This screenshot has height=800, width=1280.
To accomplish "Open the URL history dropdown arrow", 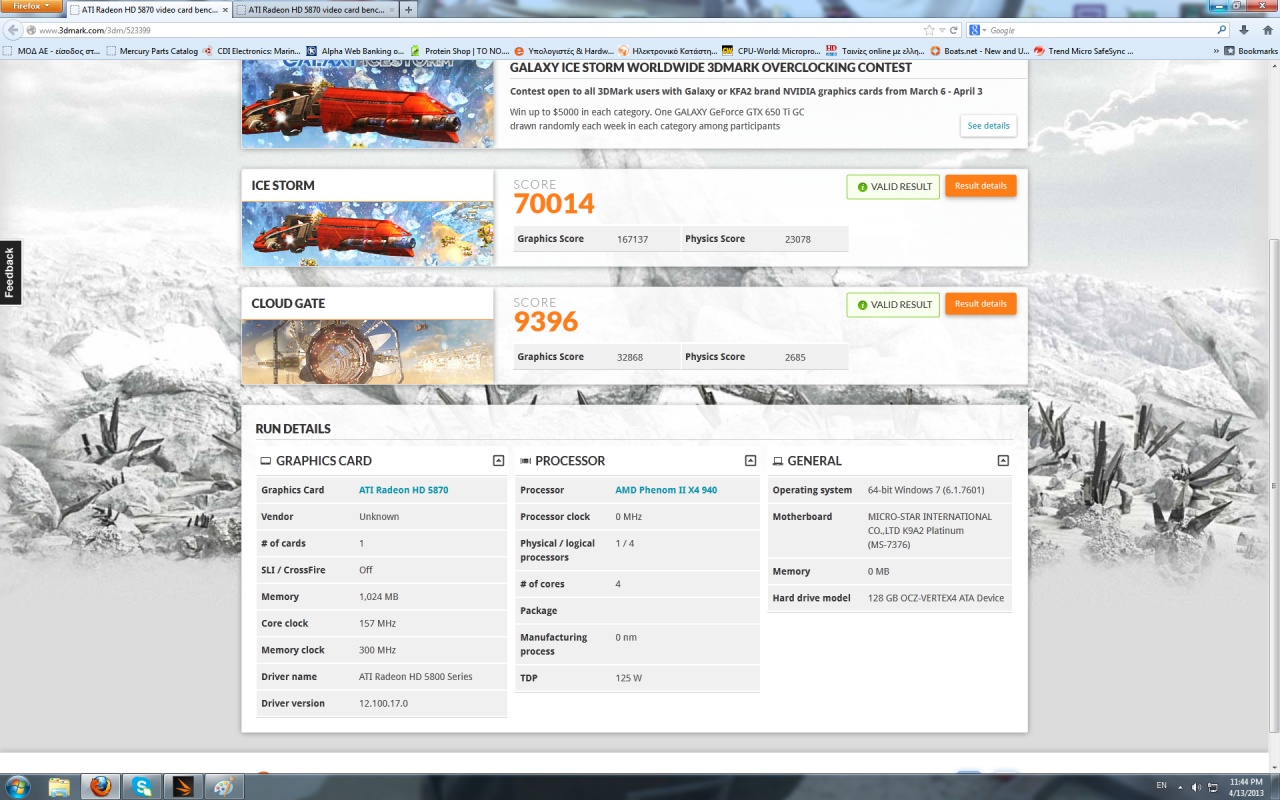I will click(942, 30).
